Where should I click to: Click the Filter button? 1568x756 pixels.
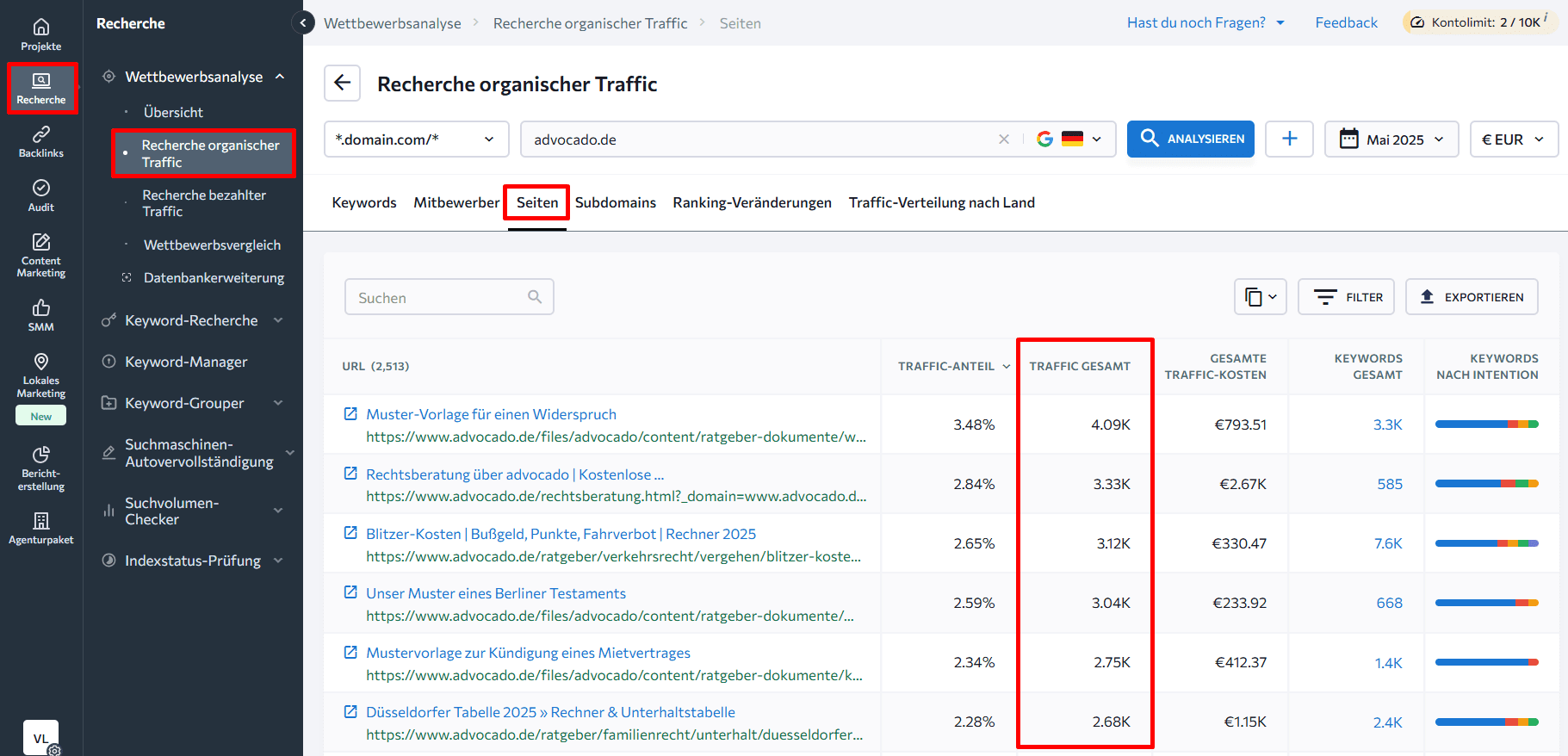tap(1346, 297)
